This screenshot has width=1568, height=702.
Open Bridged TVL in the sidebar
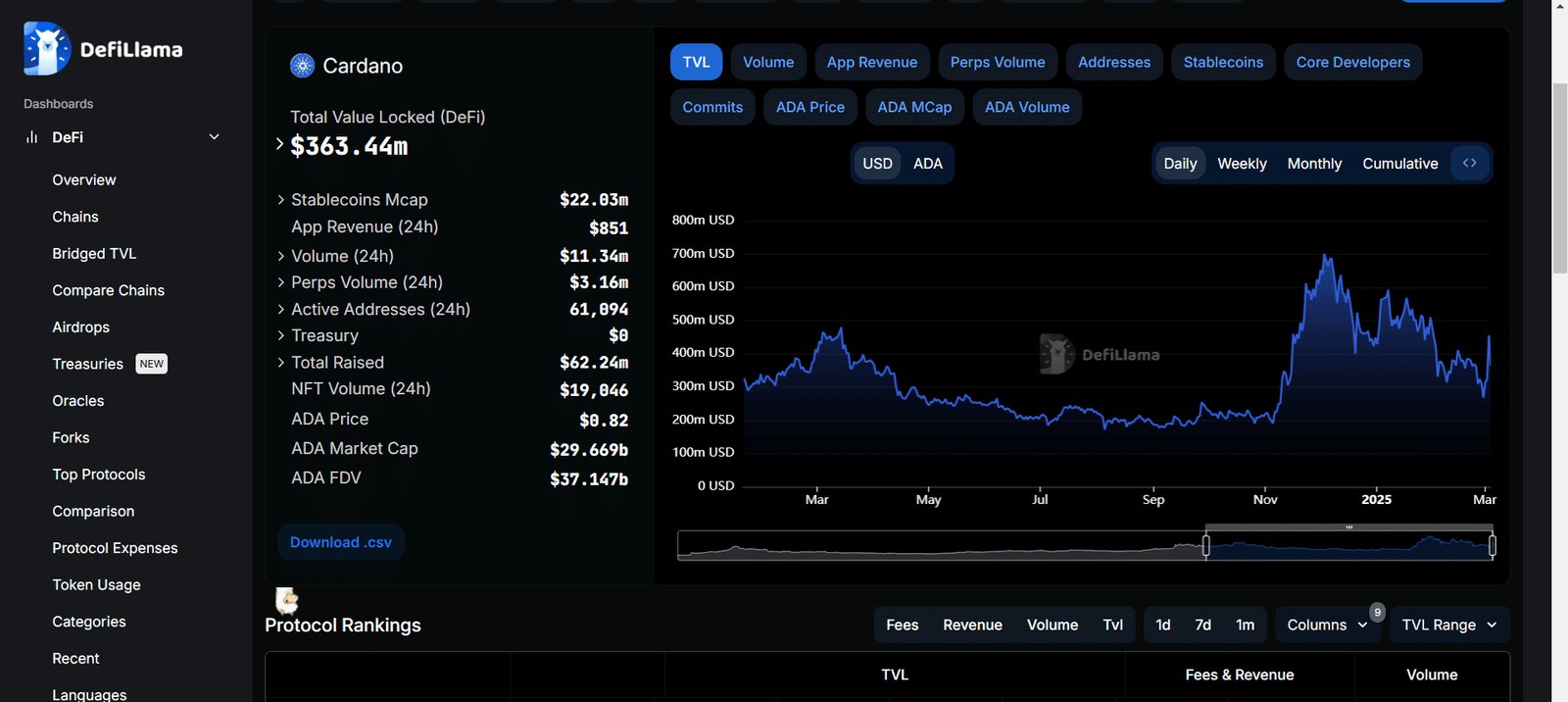[94, 253]
